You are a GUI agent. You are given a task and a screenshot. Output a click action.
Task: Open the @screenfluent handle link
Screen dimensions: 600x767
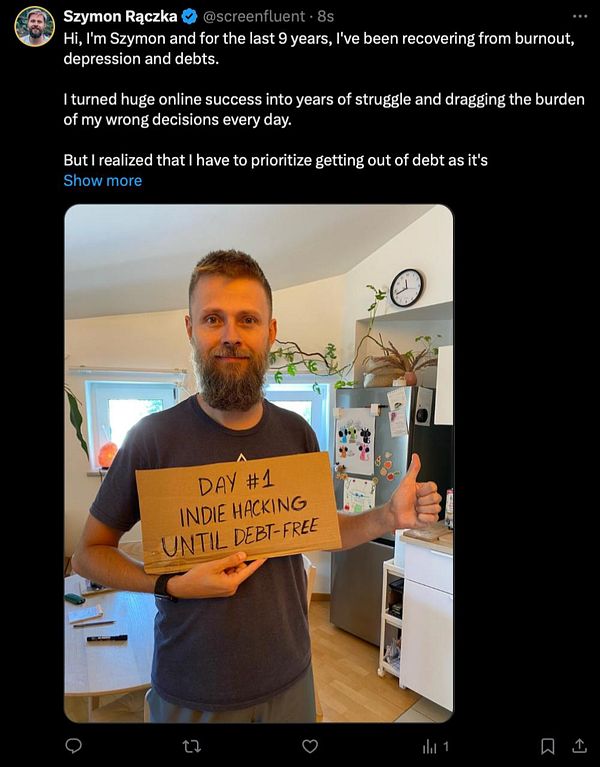(254, 17)
